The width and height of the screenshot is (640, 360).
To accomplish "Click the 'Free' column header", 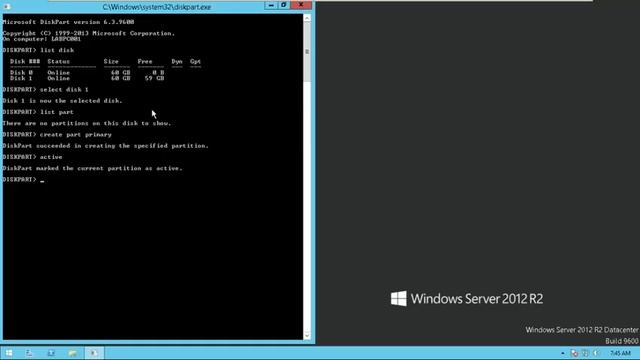I will tap(145, 62).
